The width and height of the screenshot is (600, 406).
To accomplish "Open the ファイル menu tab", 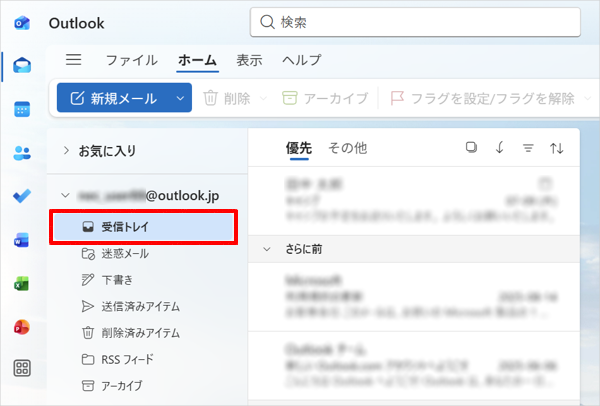I will (132, 60).
